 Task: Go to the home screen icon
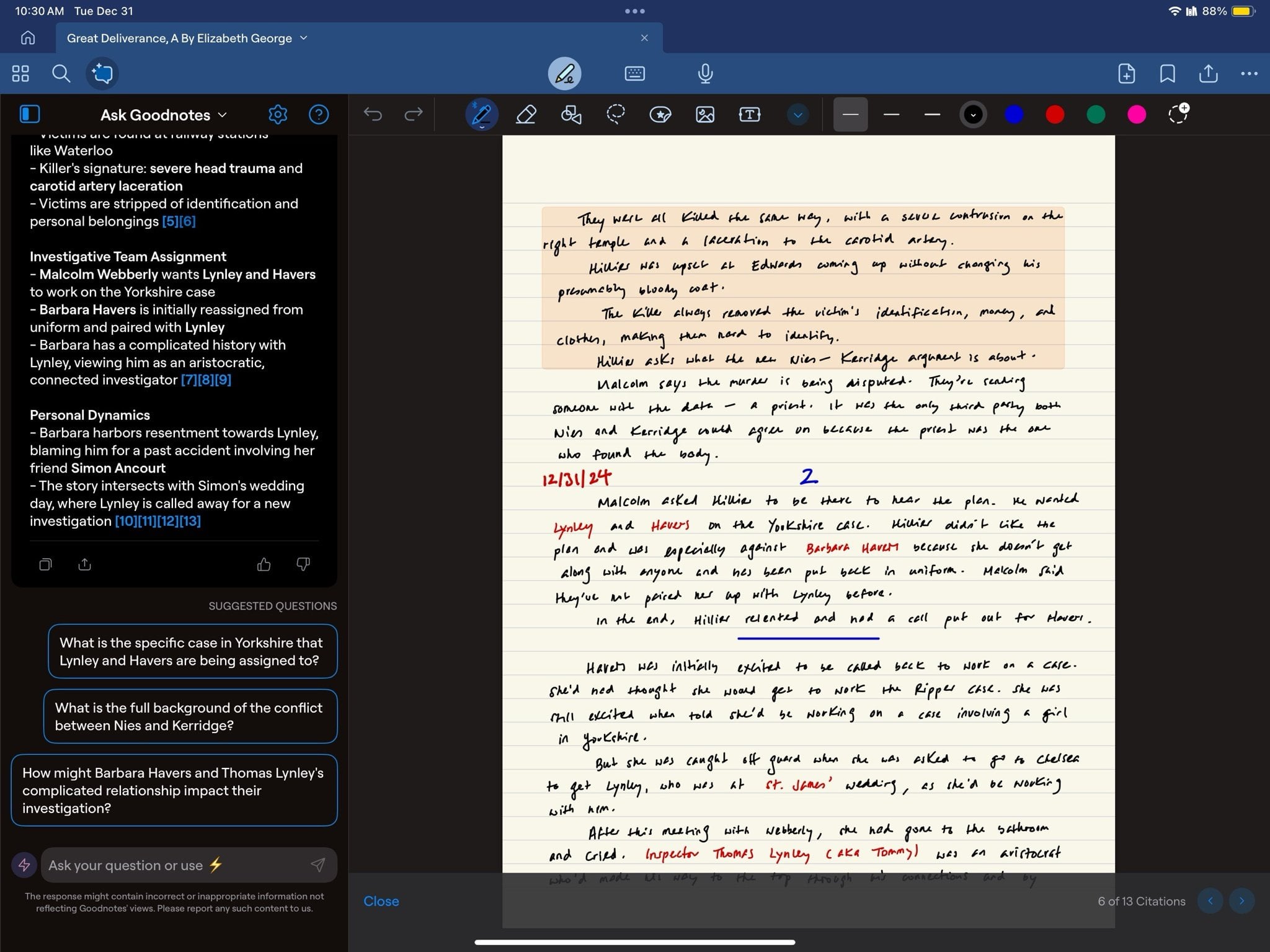click(x=28, y=38)
